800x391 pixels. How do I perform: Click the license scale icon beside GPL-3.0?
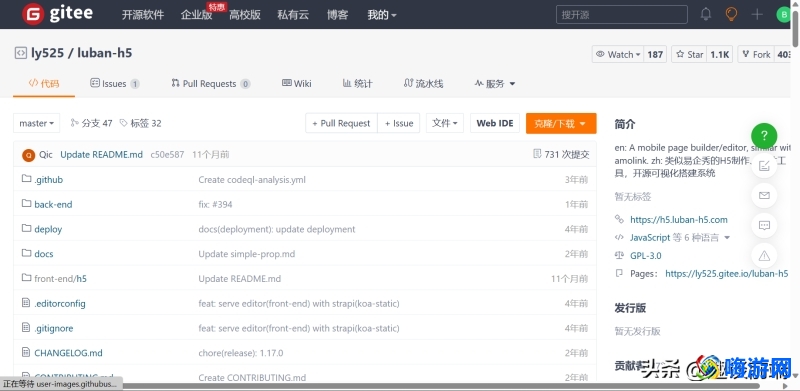(x=619, y=255)
